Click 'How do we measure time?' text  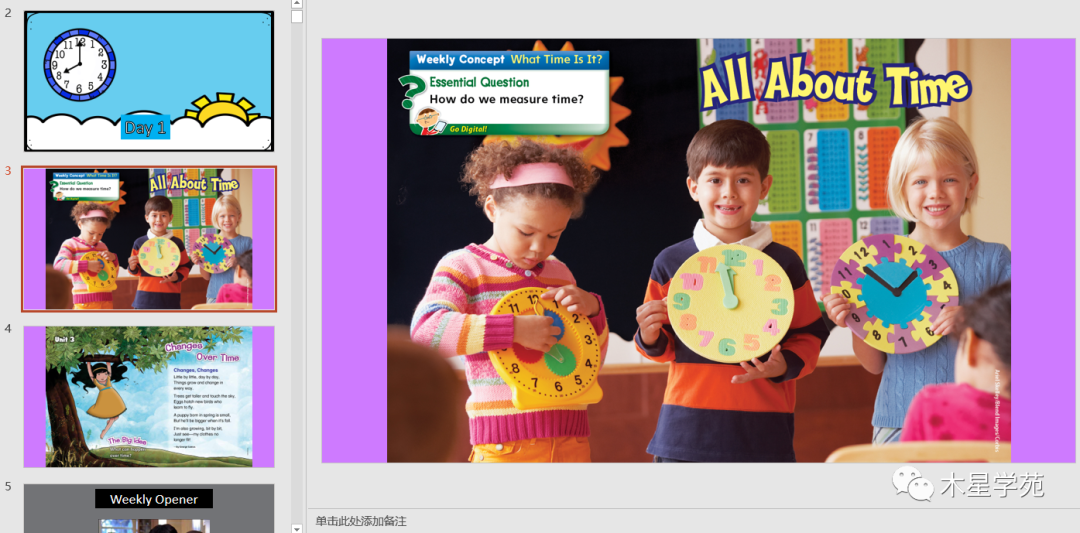506,99
